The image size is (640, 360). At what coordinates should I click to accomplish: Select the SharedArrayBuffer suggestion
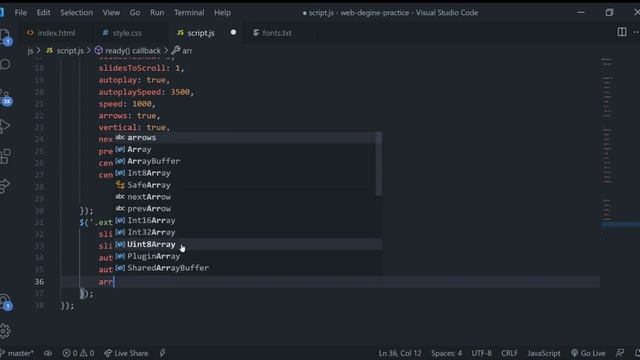pos(248,268)
